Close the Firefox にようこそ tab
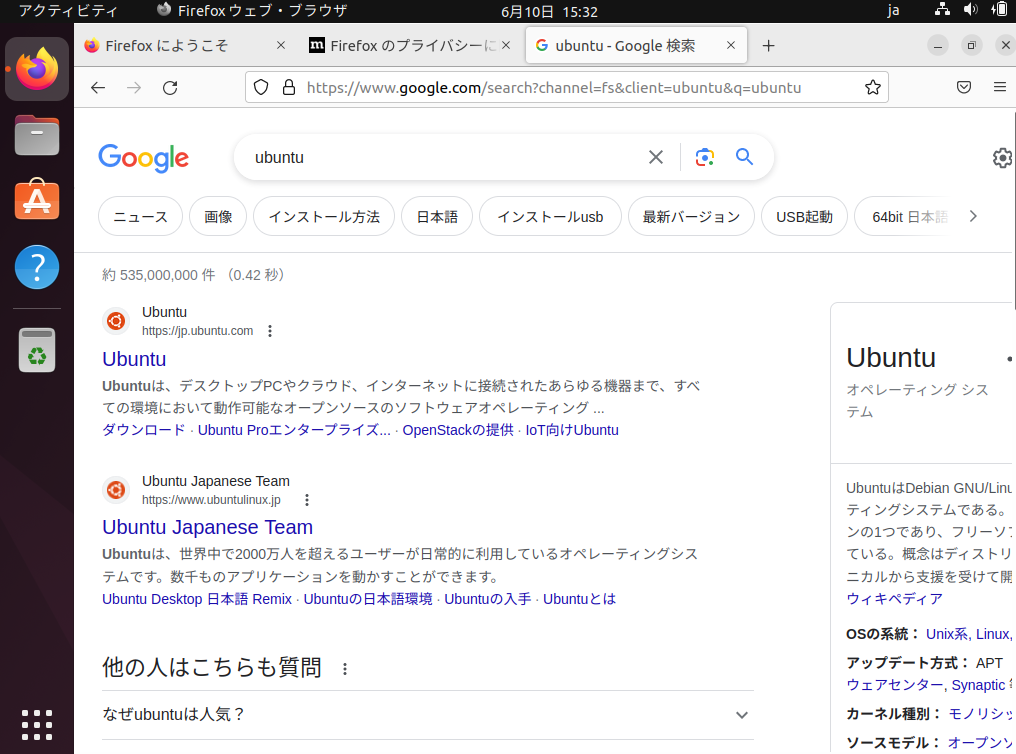Screen dimensions: 1016x754 coord(281,45)
